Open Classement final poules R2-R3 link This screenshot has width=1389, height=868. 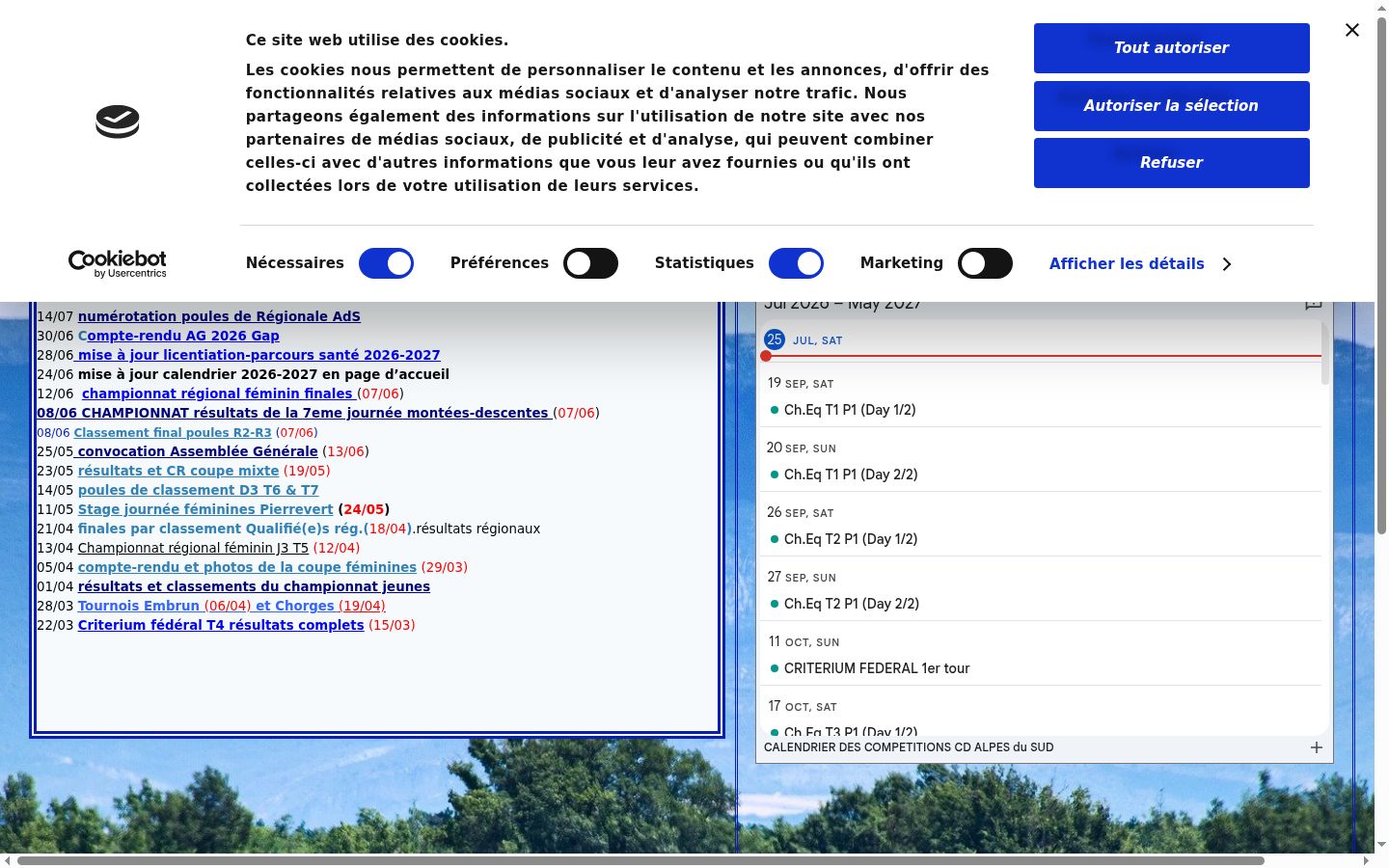tap(173, 433)
